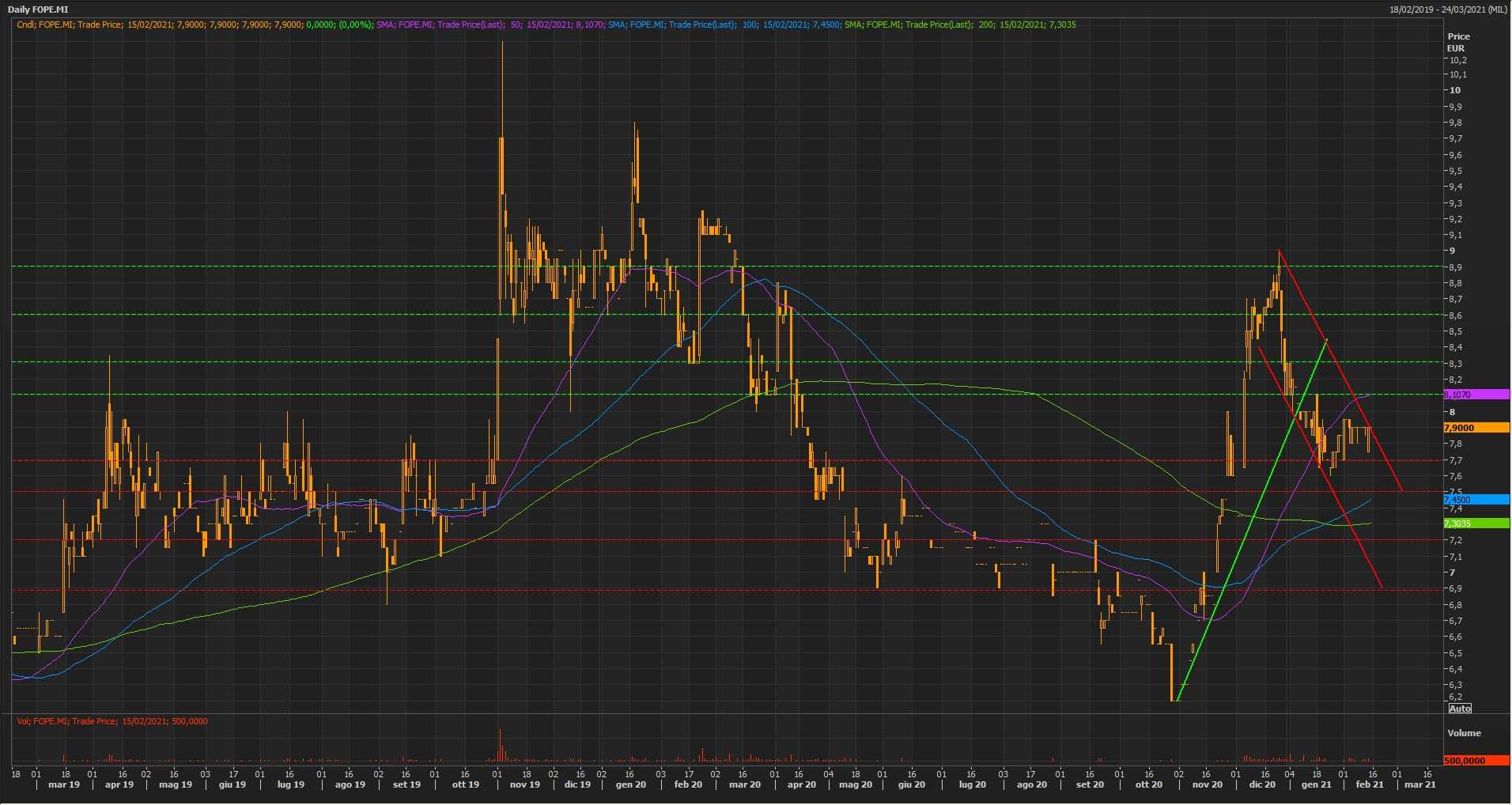The height and width of the screenshot is (805, 1512).
Task: Select the green 7,3035 SMA price tag
Action: pos(1476,523)
